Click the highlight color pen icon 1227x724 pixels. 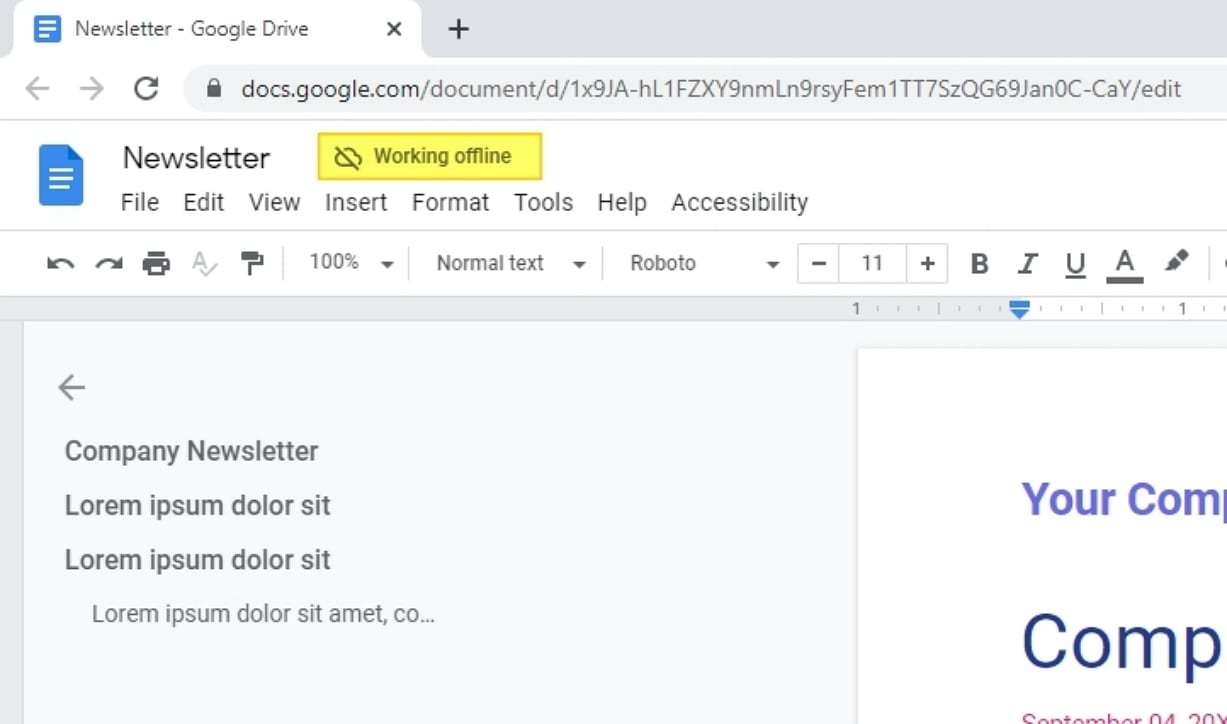1176,263
